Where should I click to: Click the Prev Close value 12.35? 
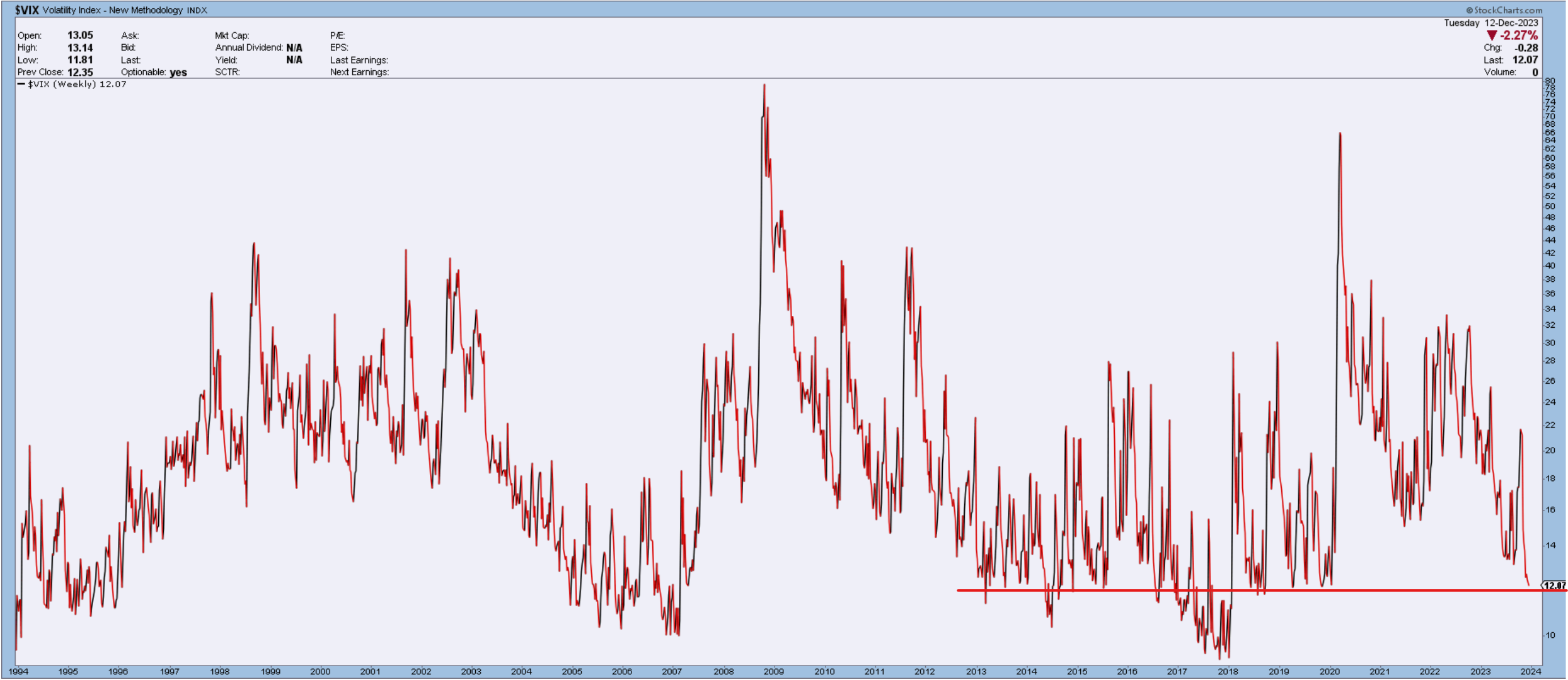[80, 72]
